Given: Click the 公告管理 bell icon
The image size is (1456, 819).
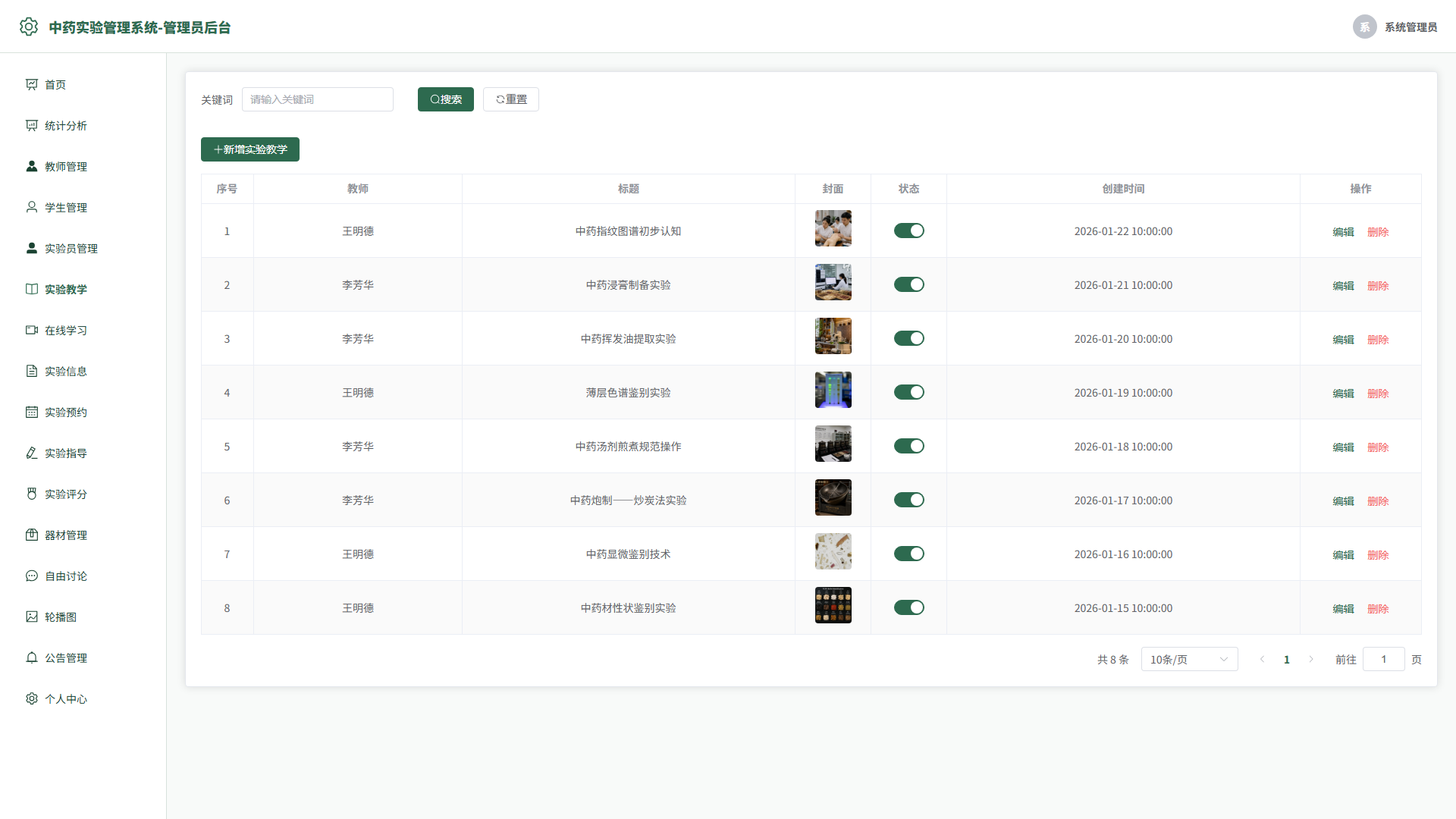Looking at the screenshot, I should 32,657.
